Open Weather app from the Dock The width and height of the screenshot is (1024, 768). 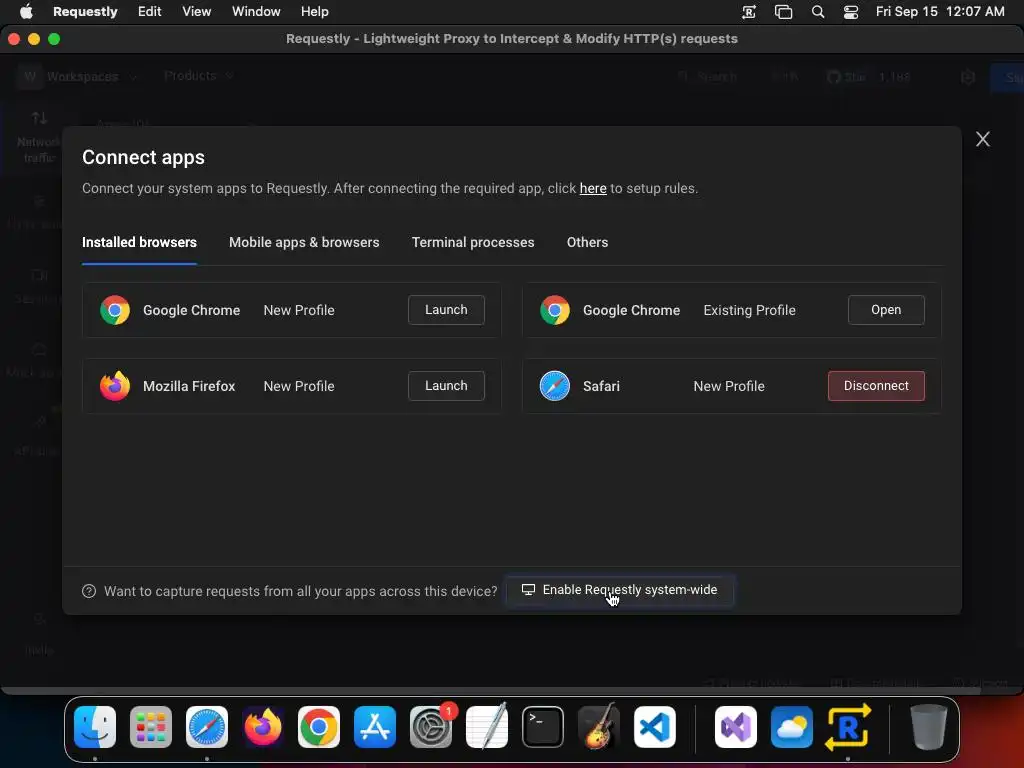[792, 727]
